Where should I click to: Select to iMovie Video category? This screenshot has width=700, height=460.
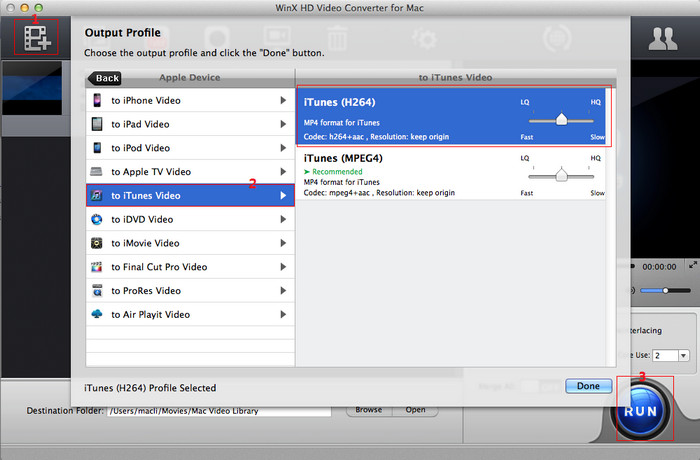(190, 243)
